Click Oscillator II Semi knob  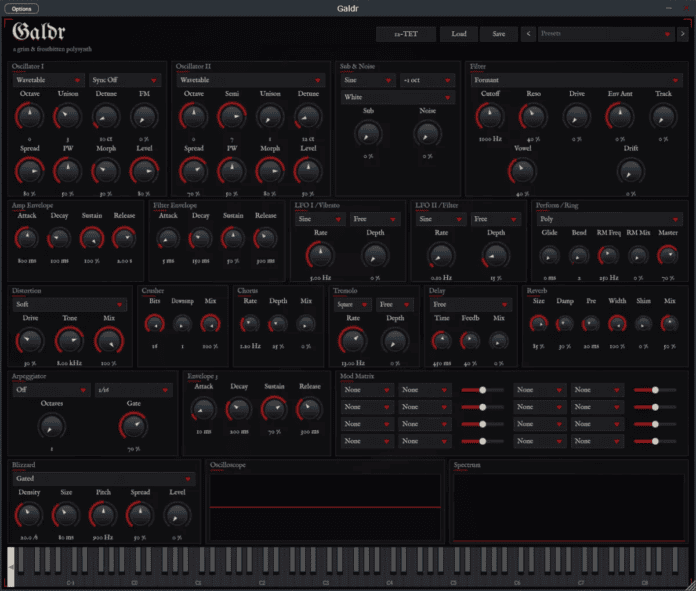[232, 116]
